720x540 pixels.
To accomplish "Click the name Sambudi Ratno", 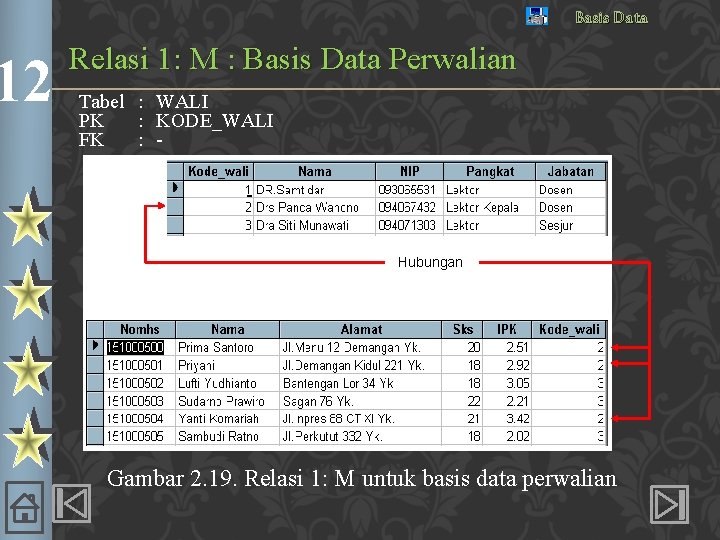I will click(219, 436).
